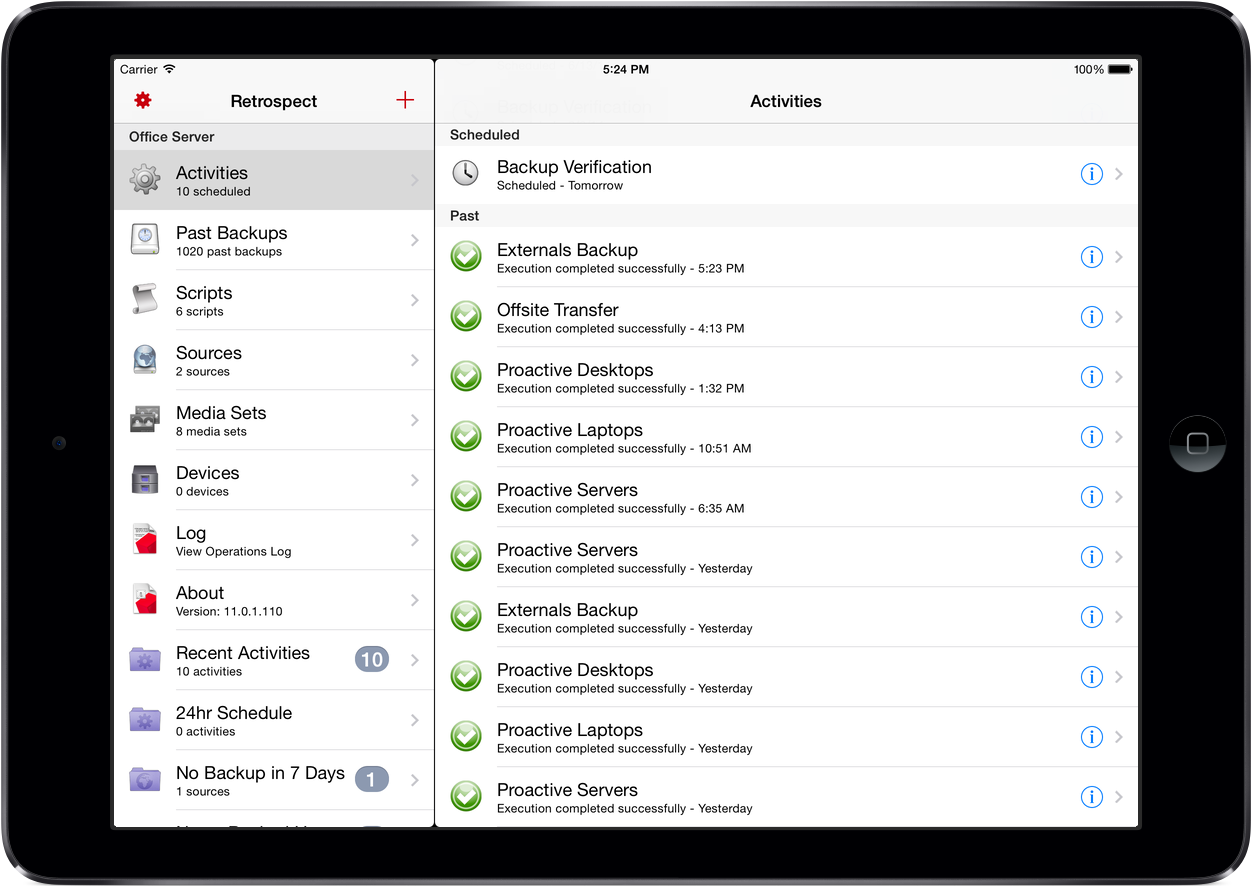
Task: Open Backup Verification details chevron
Action: 1119,174
